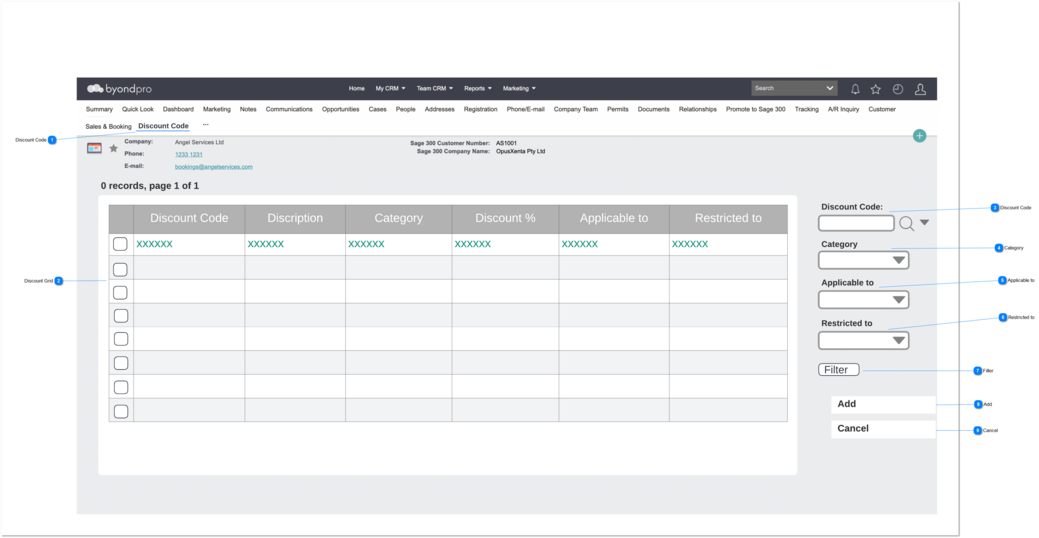1039x538 pixels.
Task: Click the Add button
Action: point(883,404)
